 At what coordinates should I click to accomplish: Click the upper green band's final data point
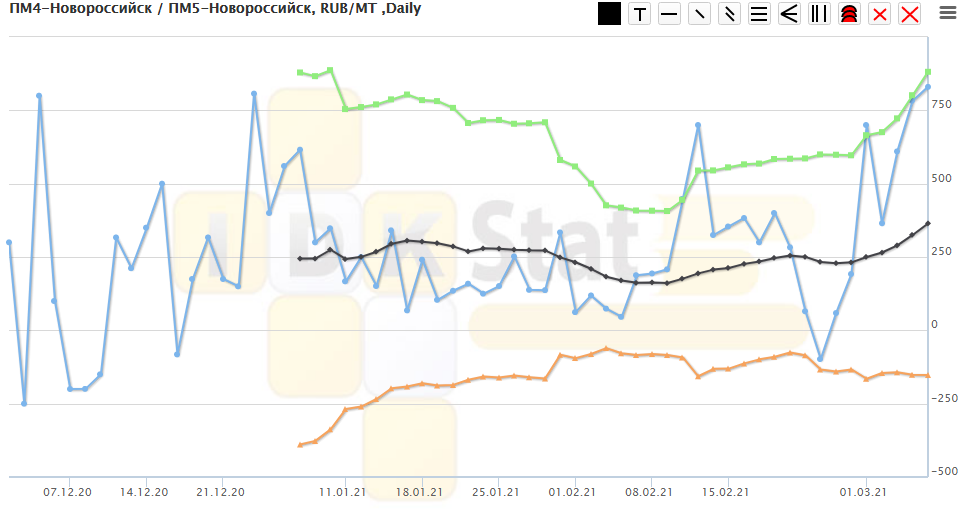(x=928, y=72)
